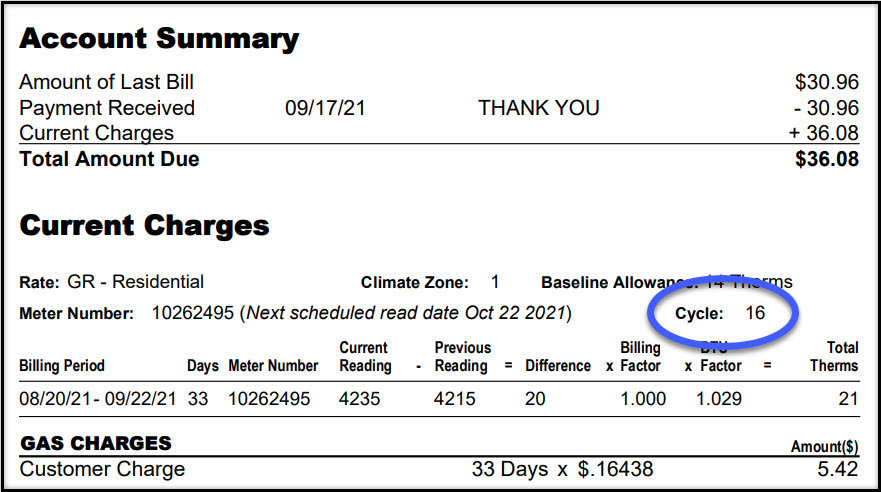Click the bold $36.08 total amount
This screenshot has height=492, width=881.
[x=826, y=159]
